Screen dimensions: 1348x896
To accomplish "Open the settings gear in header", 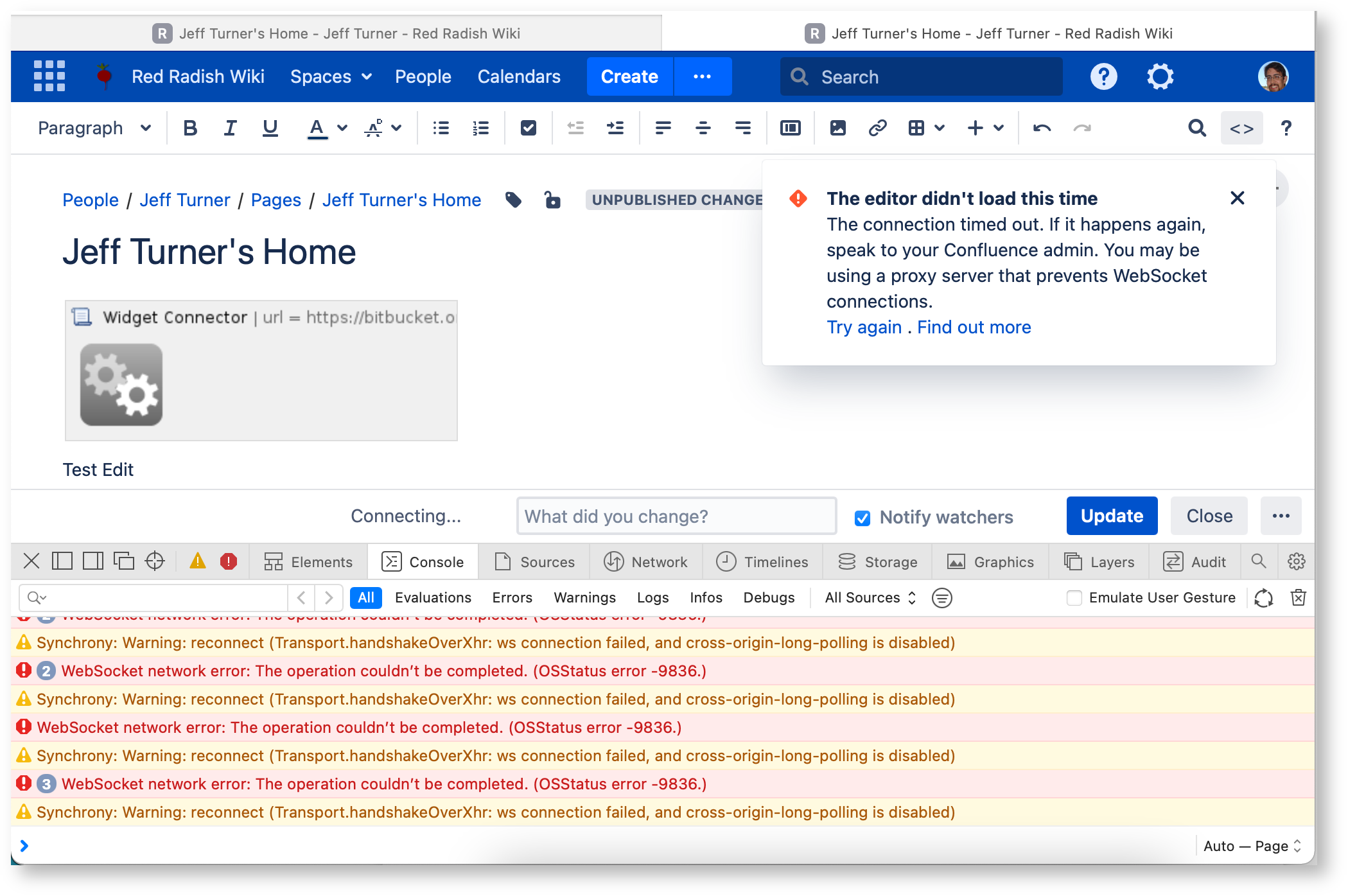I will (1160, 77).
